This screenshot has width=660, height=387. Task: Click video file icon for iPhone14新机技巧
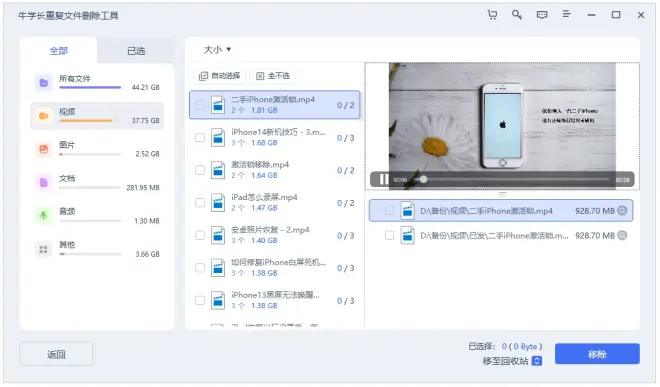(218, 138)
